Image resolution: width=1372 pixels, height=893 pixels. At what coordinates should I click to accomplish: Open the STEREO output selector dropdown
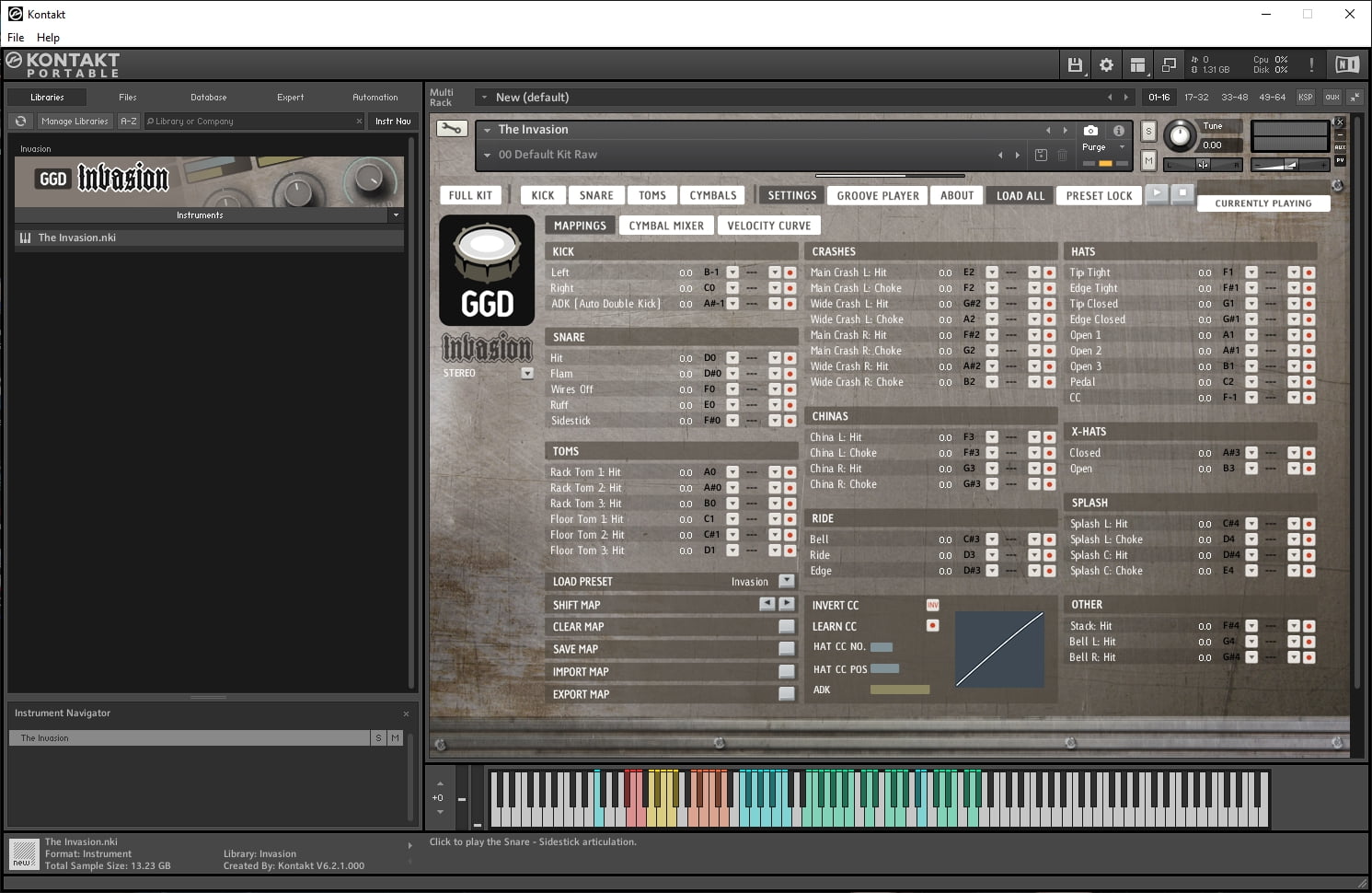point(527,373)
